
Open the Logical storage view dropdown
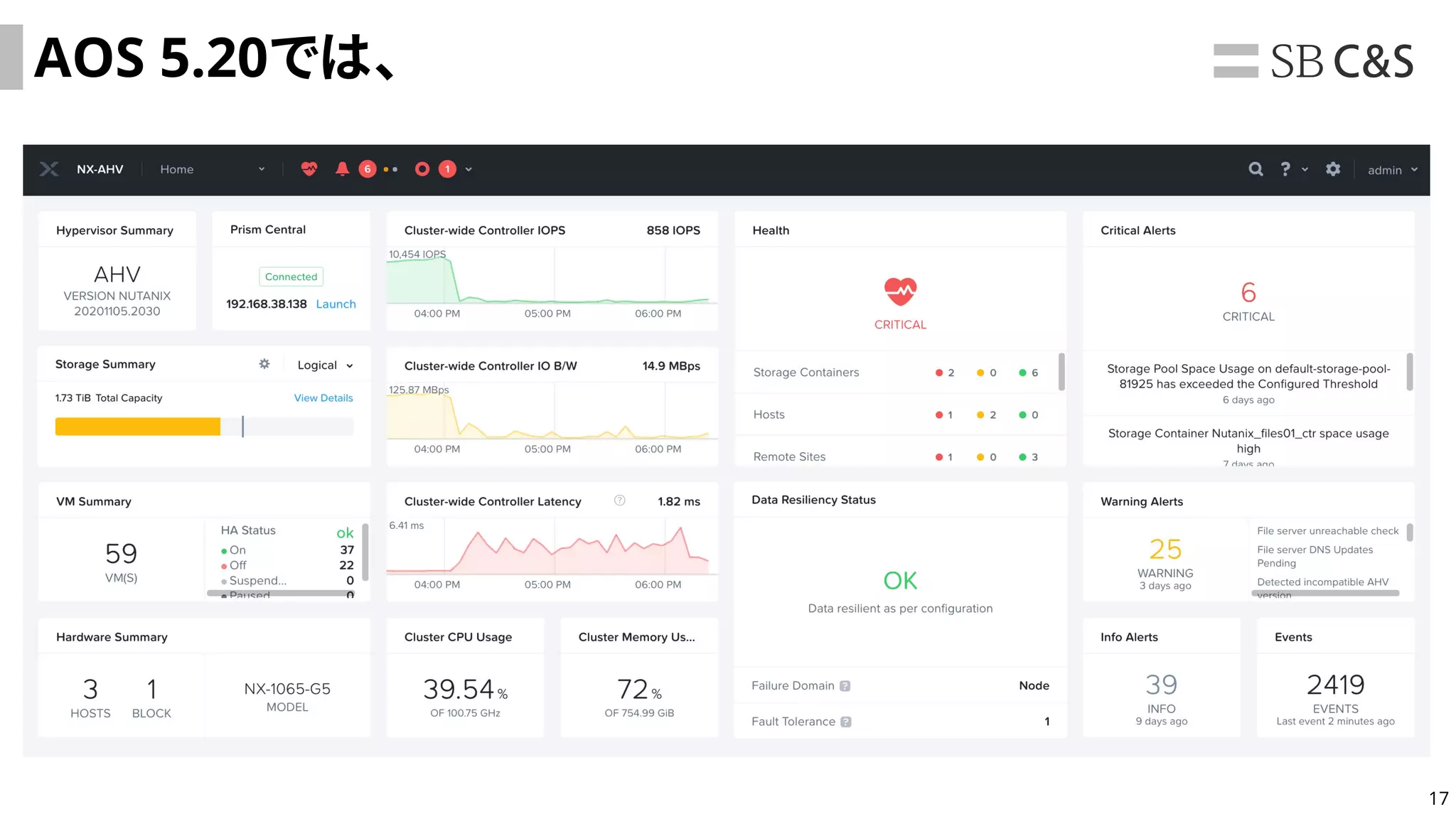pyautogui.click(x=325, y=365)
